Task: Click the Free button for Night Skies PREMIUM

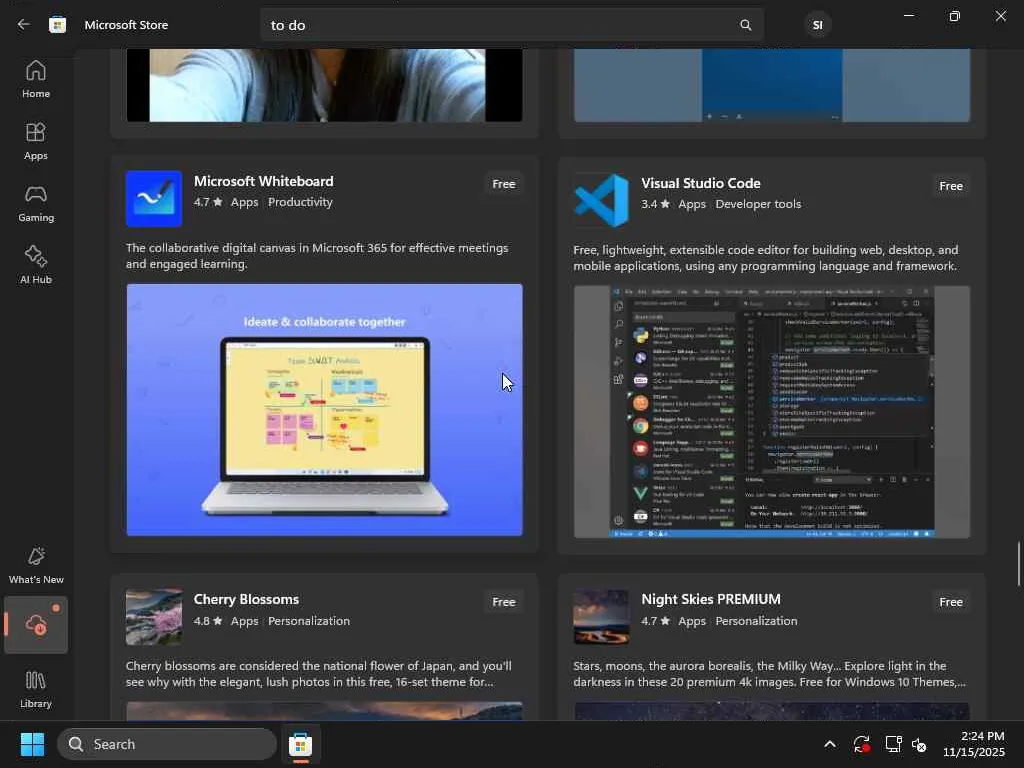Action: (x=951, y=602)
